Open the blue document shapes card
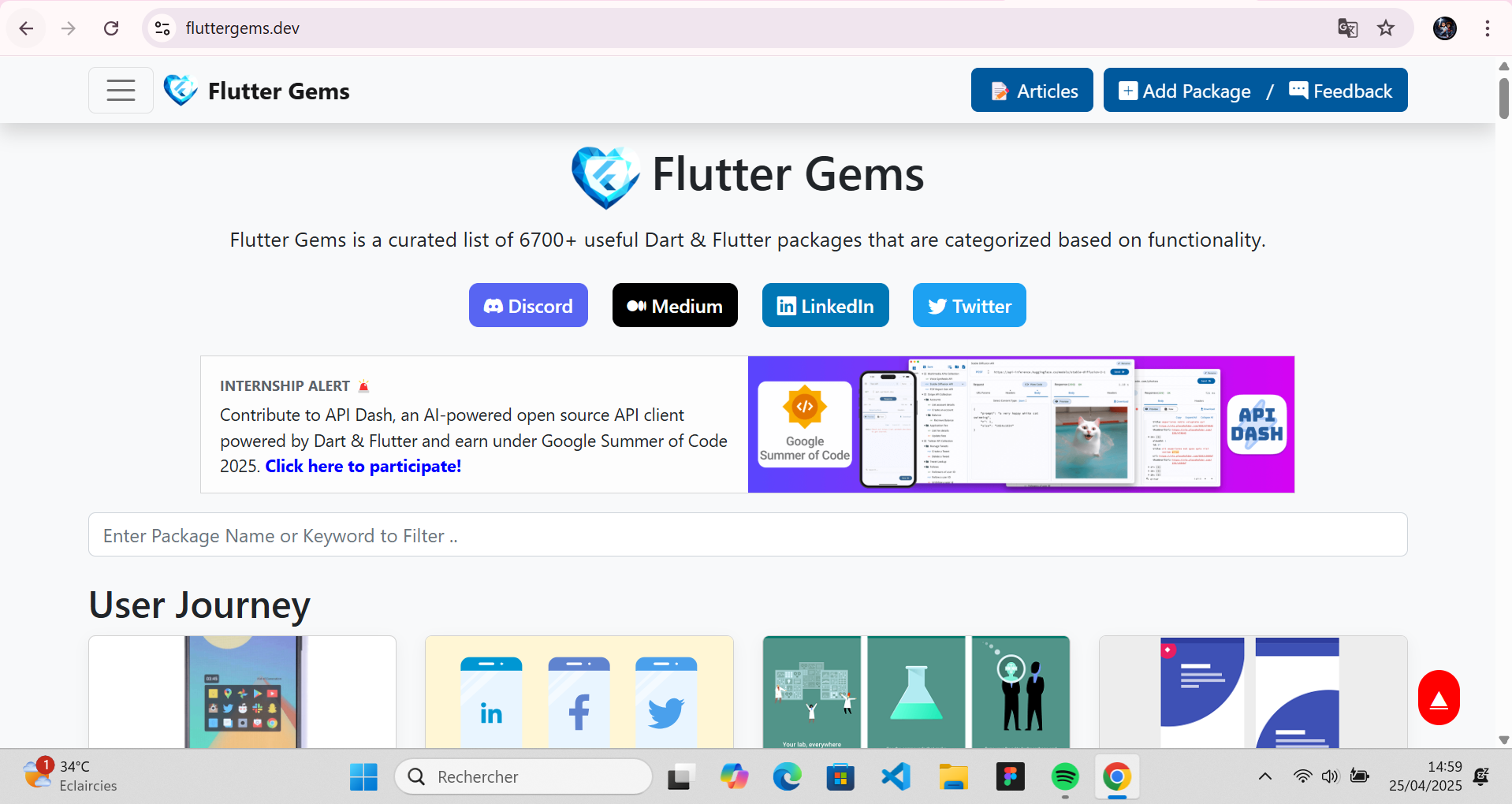The height and width of the screenshot is (804, 1512). tap(1253, 692)
